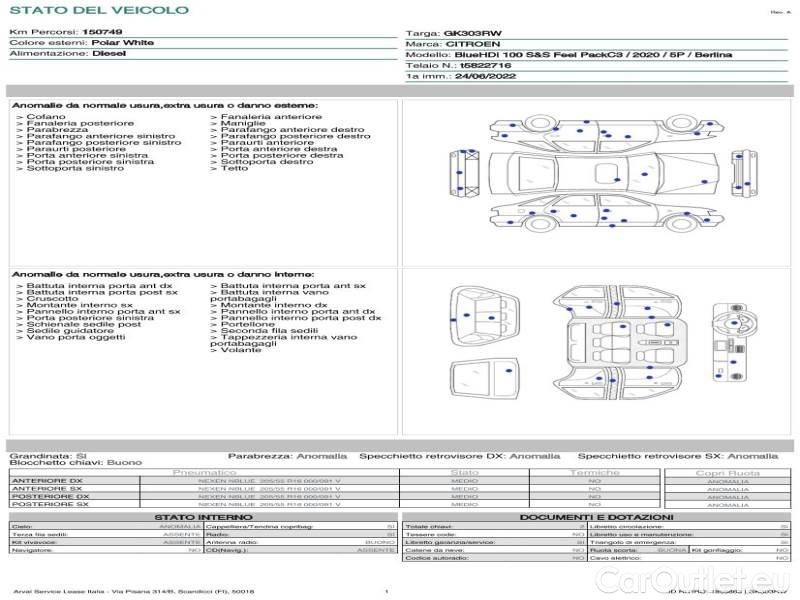Select 'Specchietto retrovisore DX: Anomalia' status
Screen dimensions: 800x600
point(460,456)
